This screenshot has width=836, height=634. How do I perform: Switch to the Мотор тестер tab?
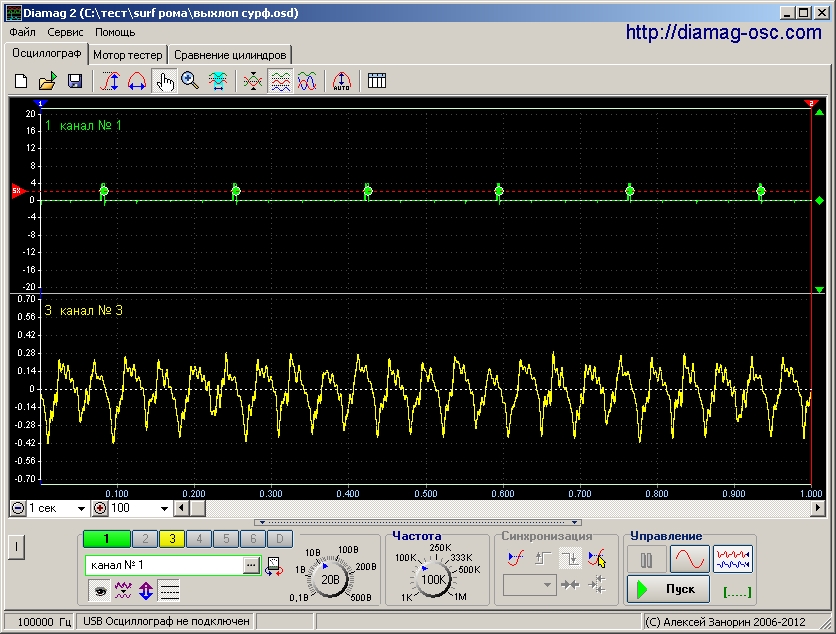127,55
